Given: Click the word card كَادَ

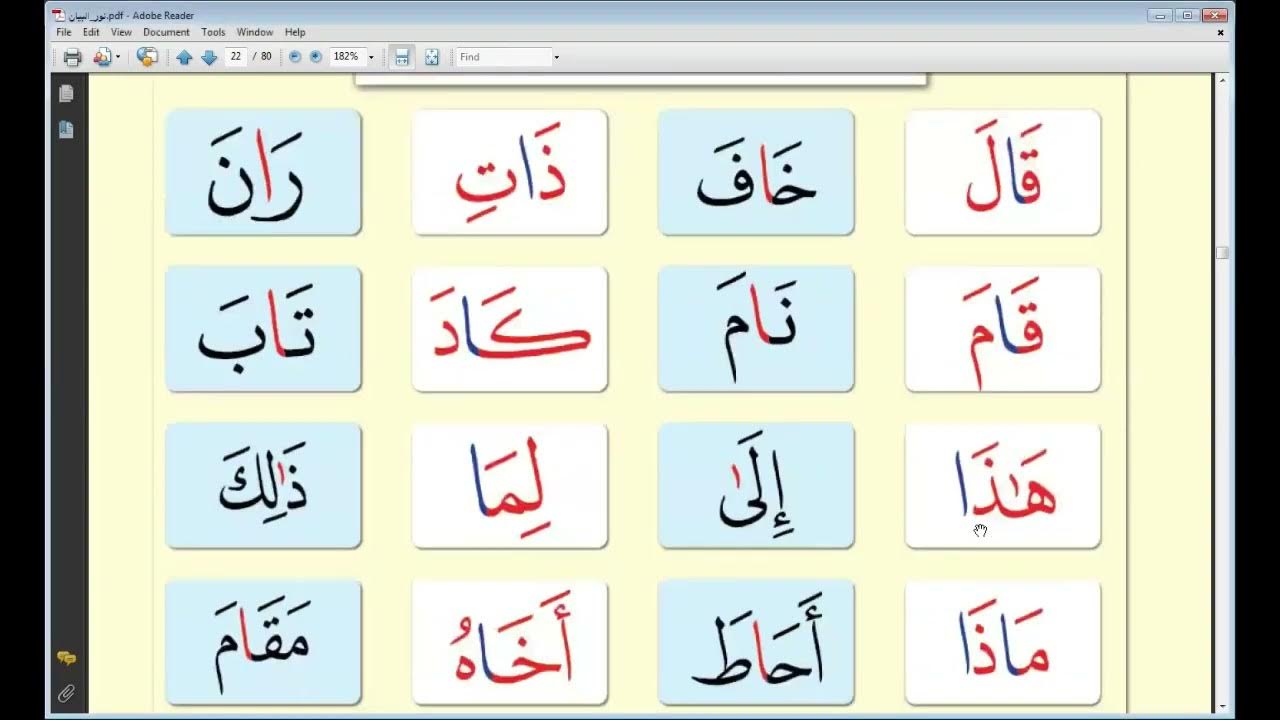Looking at the screenshot, I should click(510, 329).
